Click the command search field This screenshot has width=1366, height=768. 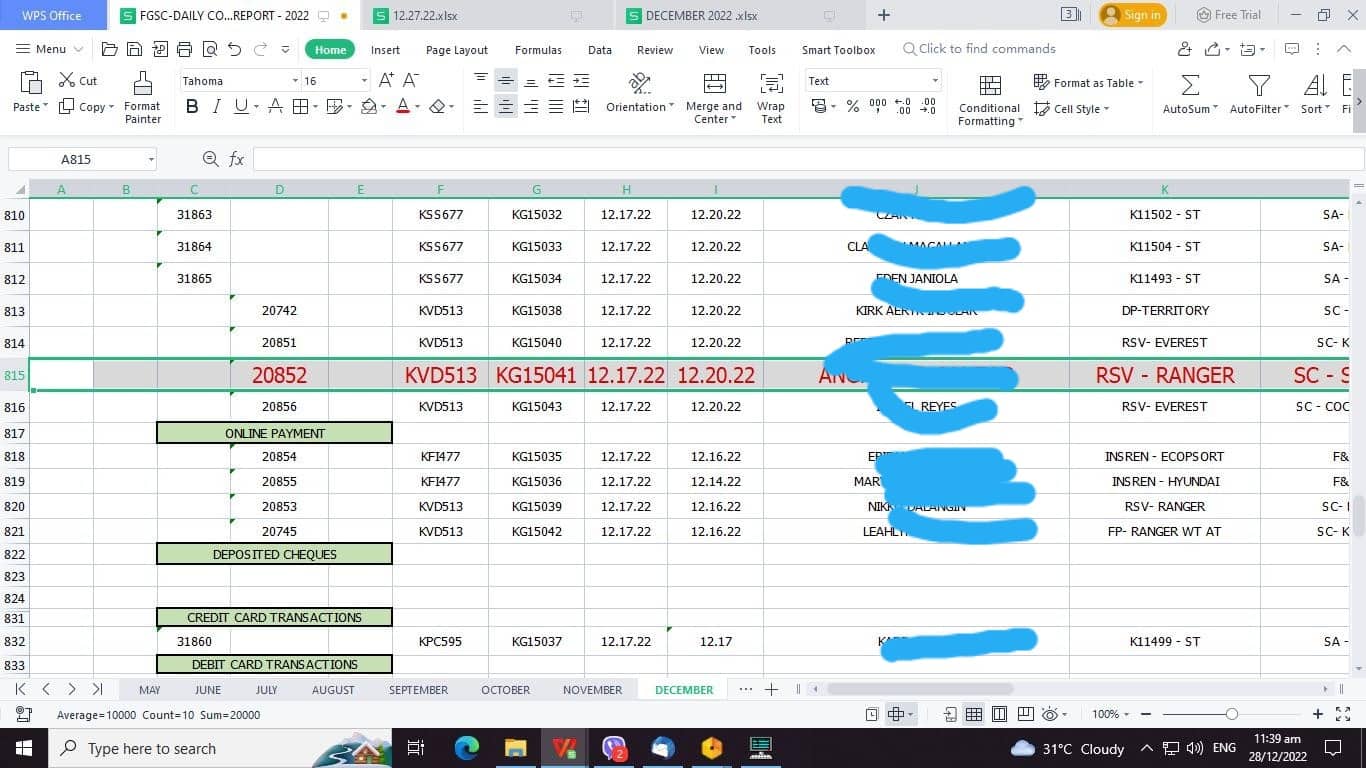[980, 49]
